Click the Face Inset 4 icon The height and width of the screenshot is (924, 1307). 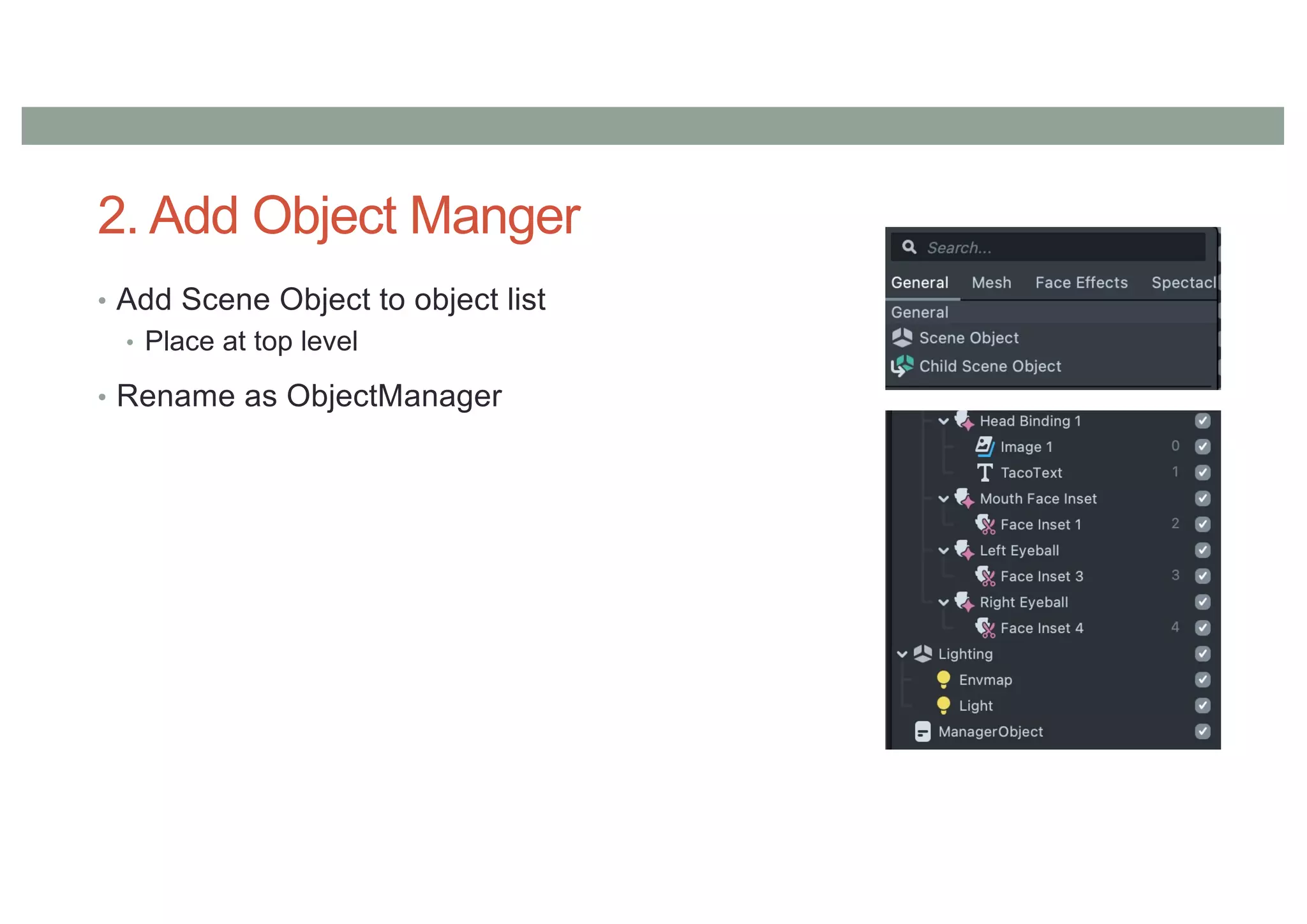pyautogui.click(x=985, y=628)
